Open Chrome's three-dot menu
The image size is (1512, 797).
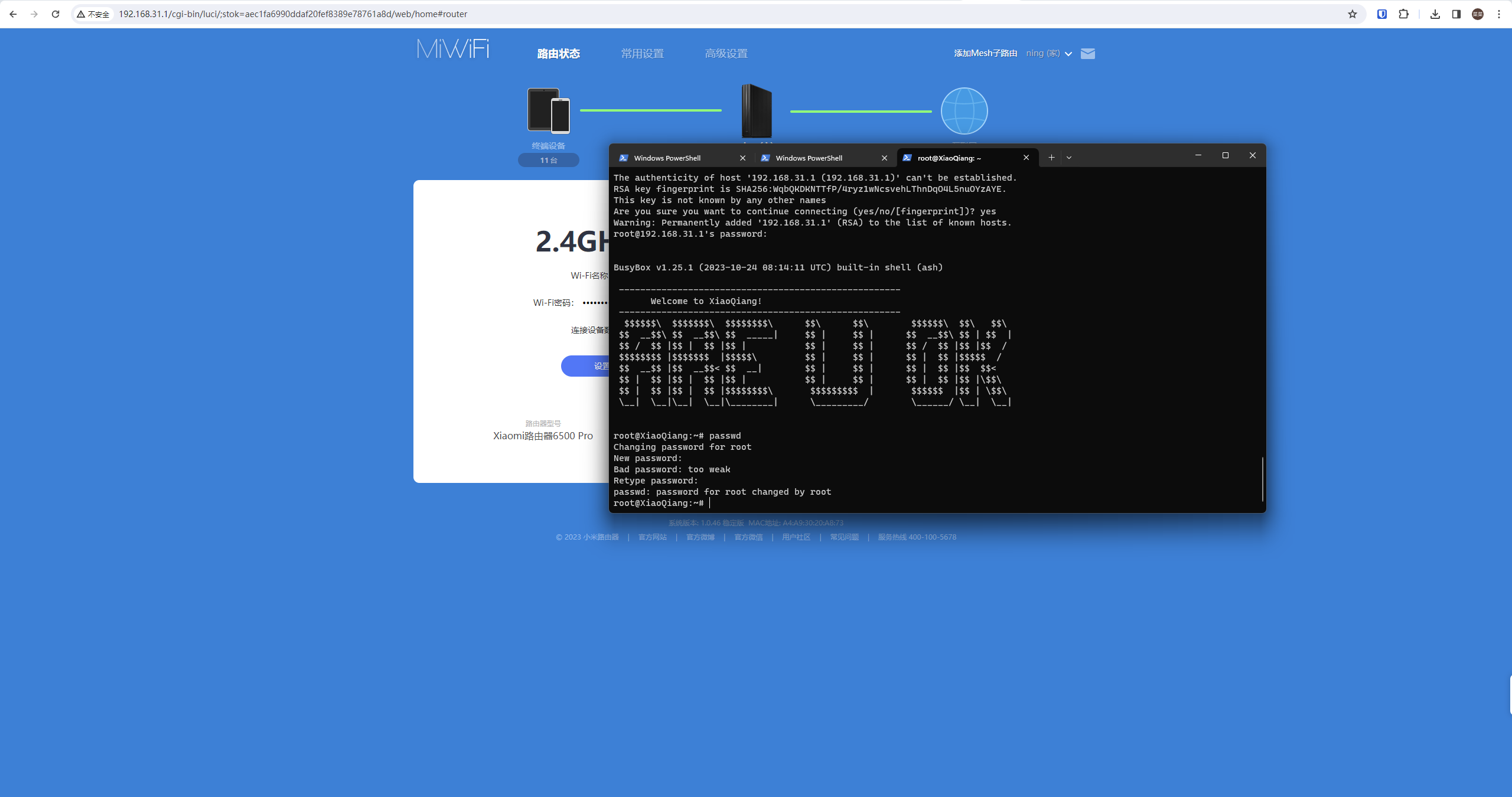pos(1498,14)
